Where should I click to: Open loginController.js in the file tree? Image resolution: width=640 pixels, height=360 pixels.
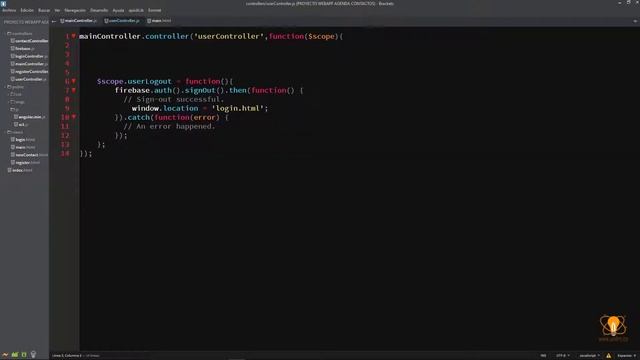point(29,56)
